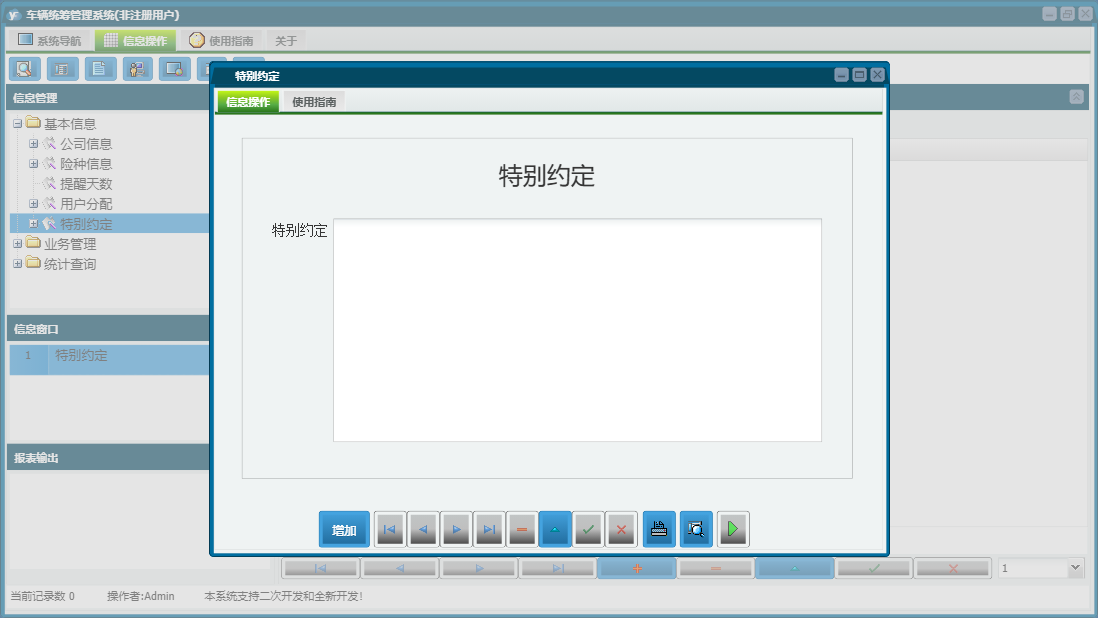Click first-record button in main window bottom navigator
The height and width of the screenshot is (618, 1098).
click(x=321, y=568)
